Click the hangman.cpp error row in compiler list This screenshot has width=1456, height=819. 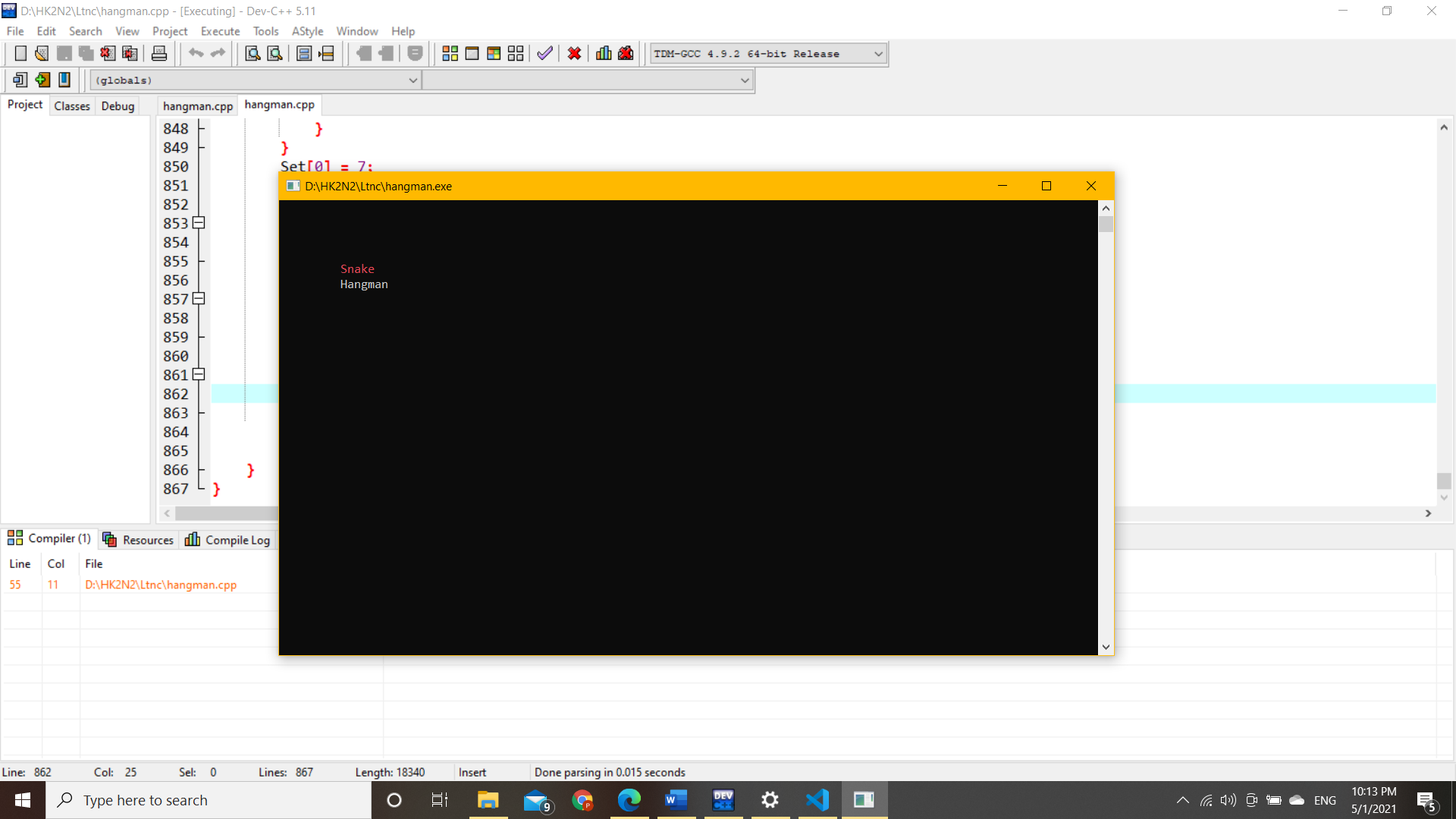pyautogui.click(x=161, y=585)
